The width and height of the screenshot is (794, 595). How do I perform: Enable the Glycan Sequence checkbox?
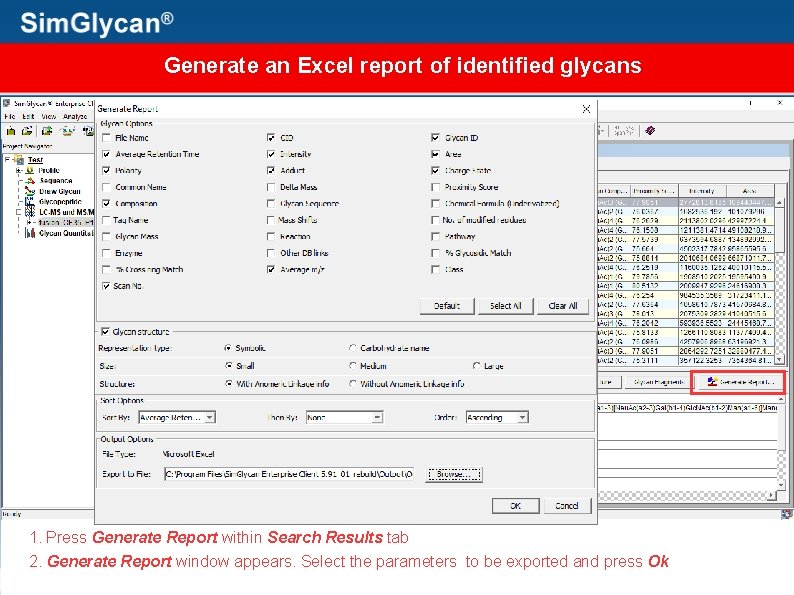pos(271,204)
